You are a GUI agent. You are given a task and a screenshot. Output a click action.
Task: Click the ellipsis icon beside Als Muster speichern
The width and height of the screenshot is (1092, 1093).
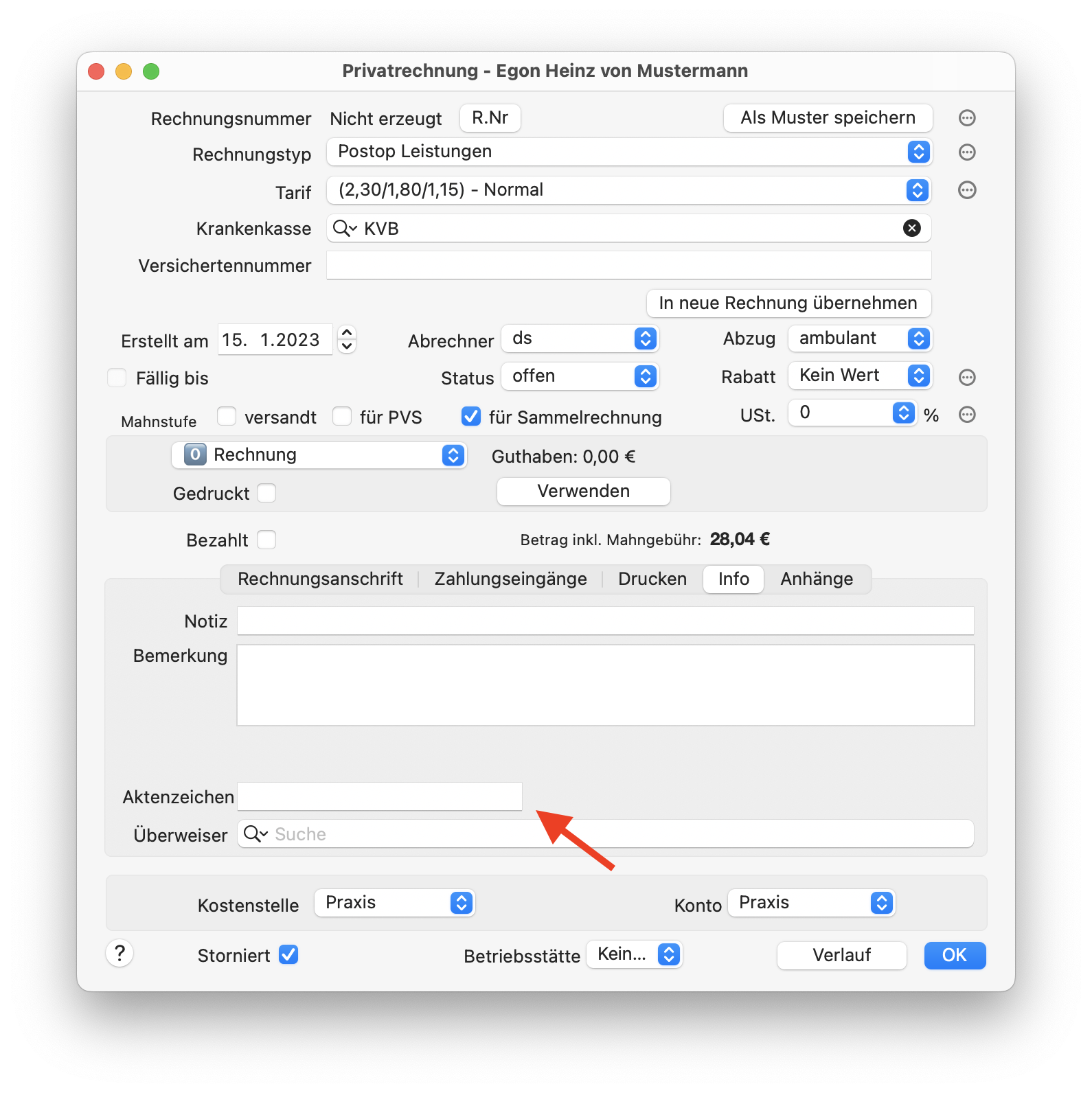[x=967, y=118]
